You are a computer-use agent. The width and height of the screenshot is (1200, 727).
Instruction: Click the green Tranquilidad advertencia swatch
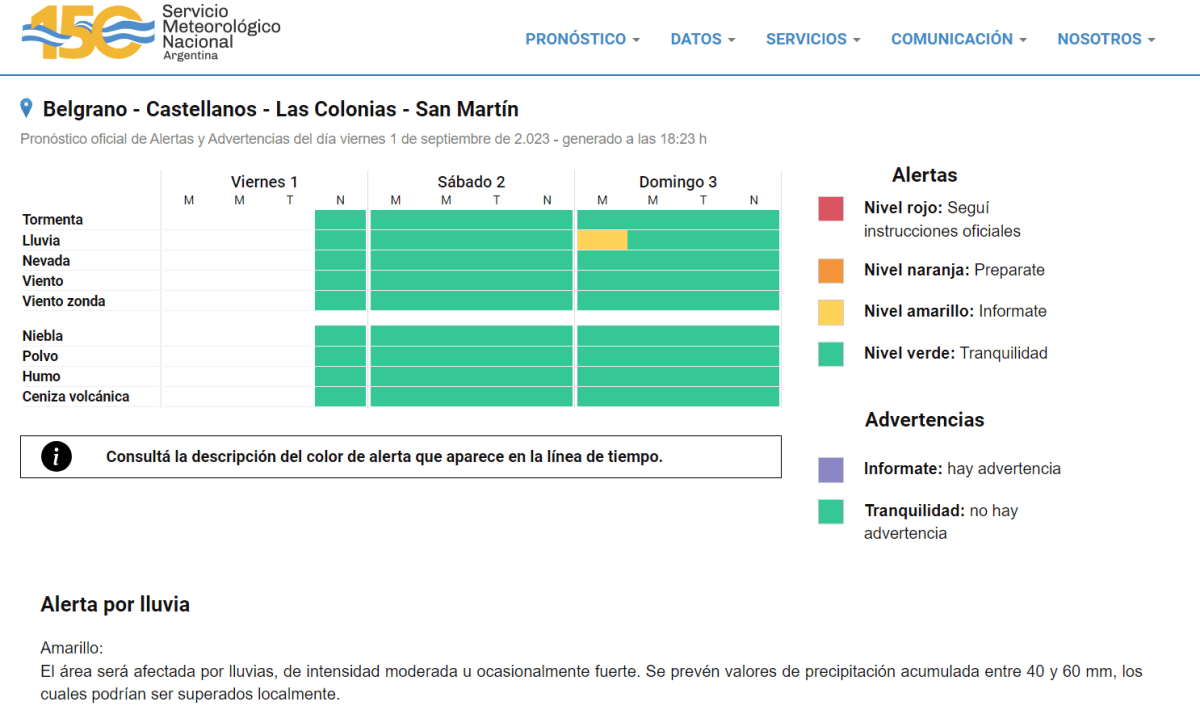point(831,511)
